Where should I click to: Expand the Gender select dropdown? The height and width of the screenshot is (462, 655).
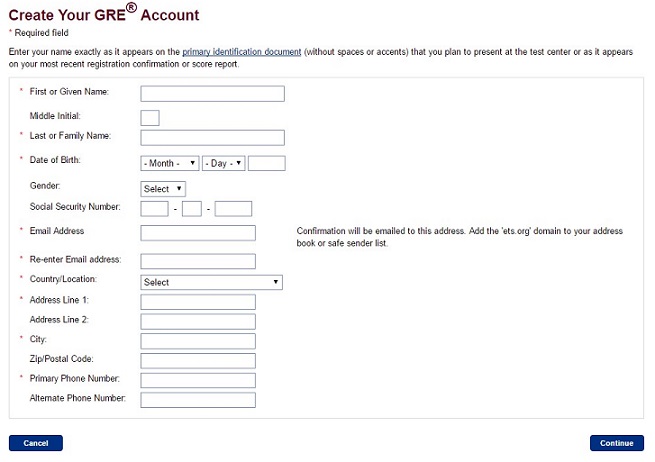click(x=163, y=189)
